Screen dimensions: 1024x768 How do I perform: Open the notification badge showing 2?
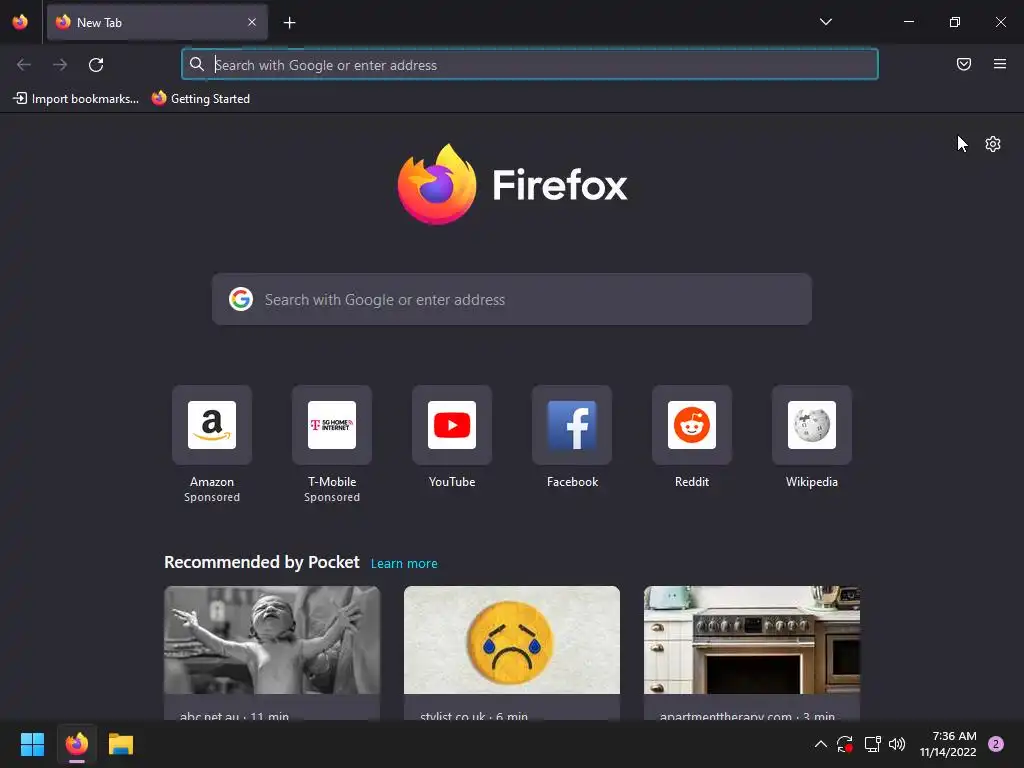995,744
